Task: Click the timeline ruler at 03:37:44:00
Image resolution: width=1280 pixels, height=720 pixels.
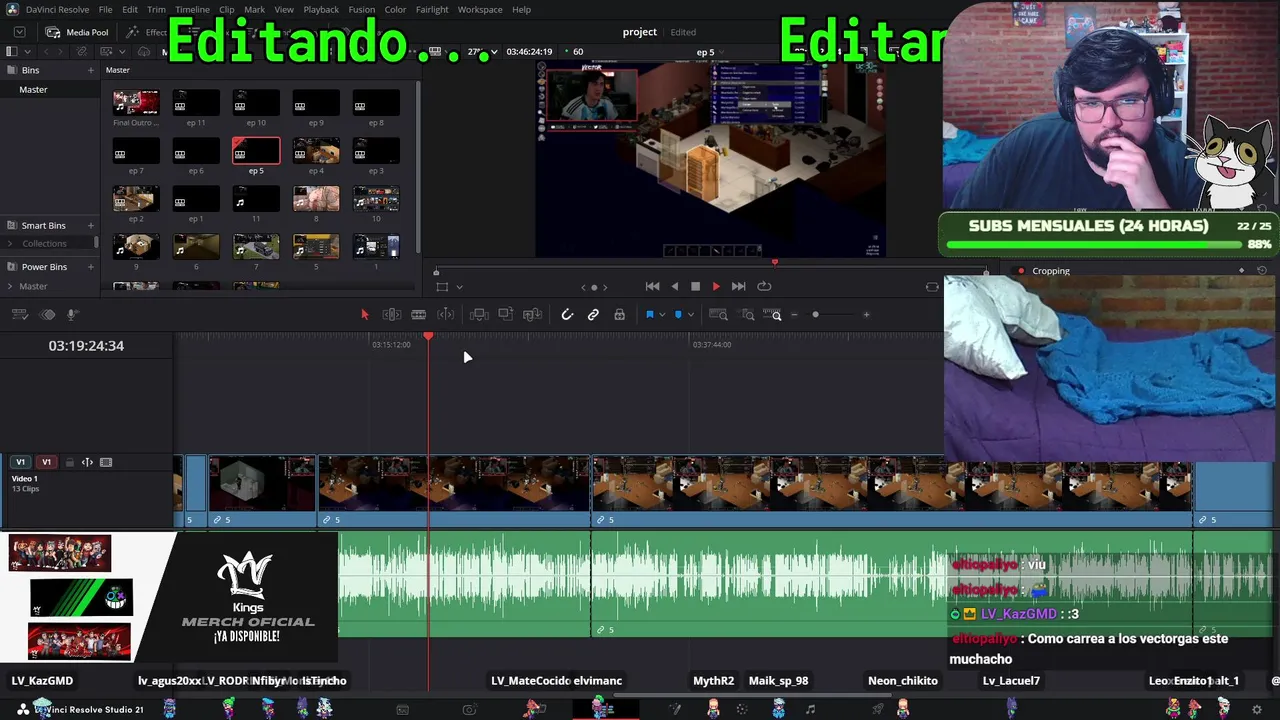Action: [712, 344]
